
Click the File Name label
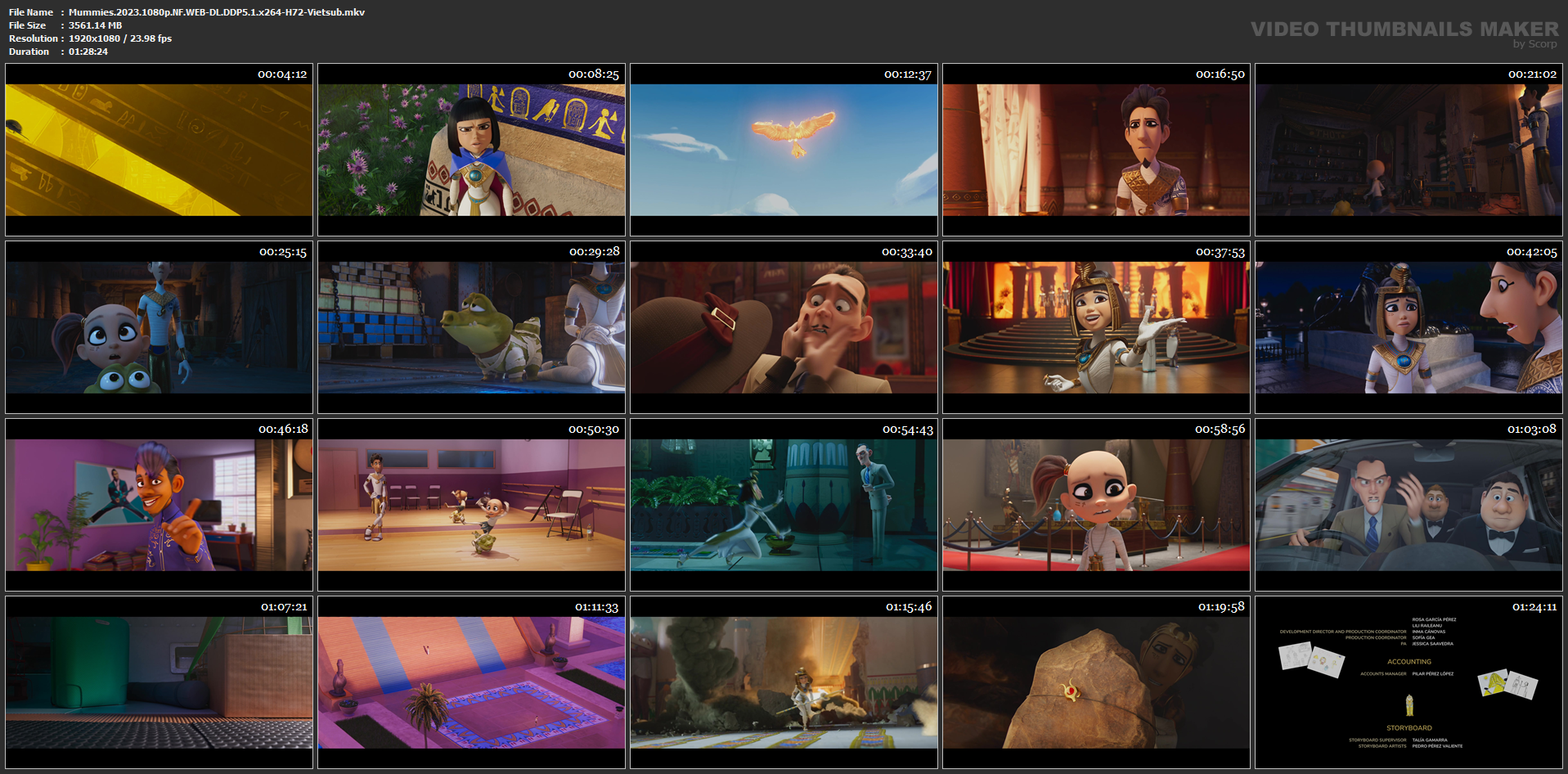pyautogui.click(x=31, y=12)
